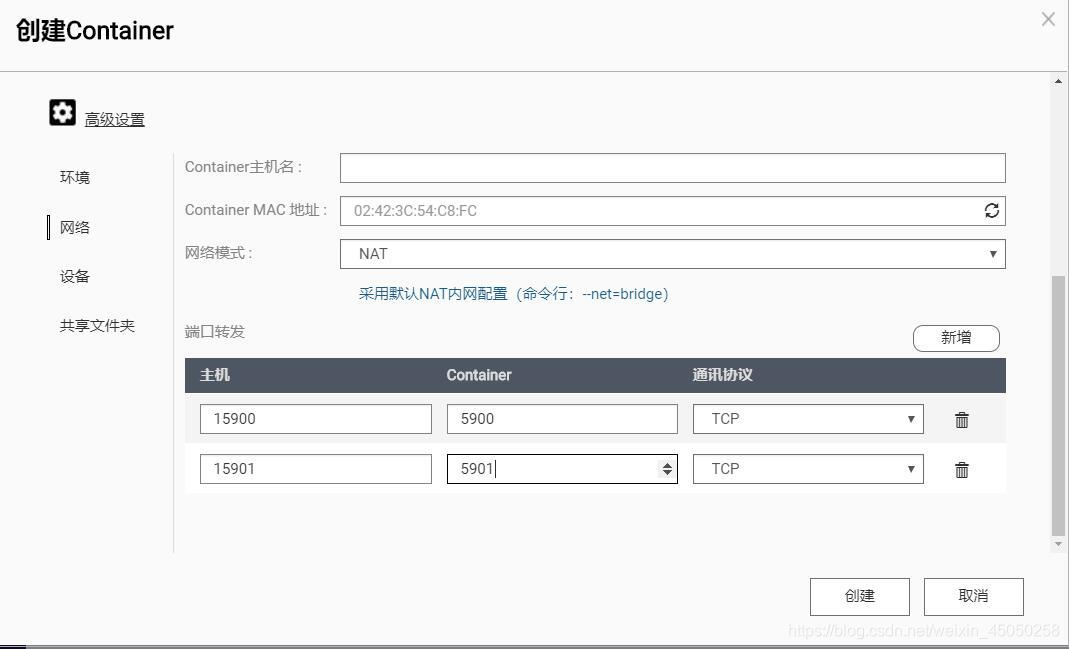1069x649 pixels.
Task: Click the 主机 column header
Action: coord(215,375)
